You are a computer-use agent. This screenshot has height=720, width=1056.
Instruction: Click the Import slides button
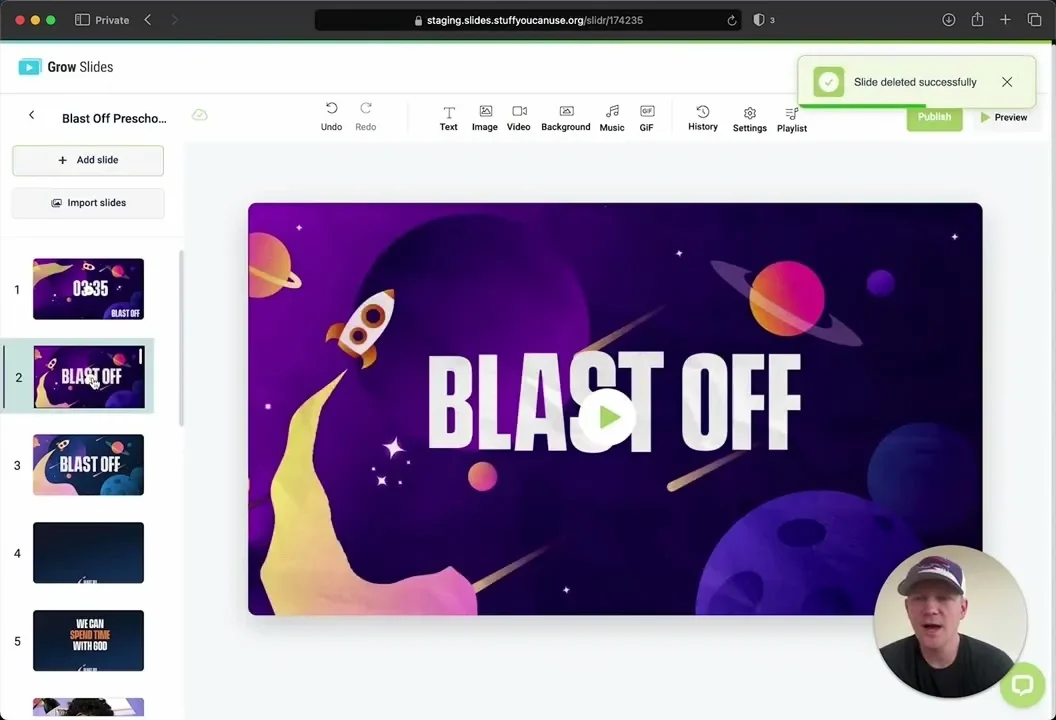pyautogui.click(x=88, y=203)
